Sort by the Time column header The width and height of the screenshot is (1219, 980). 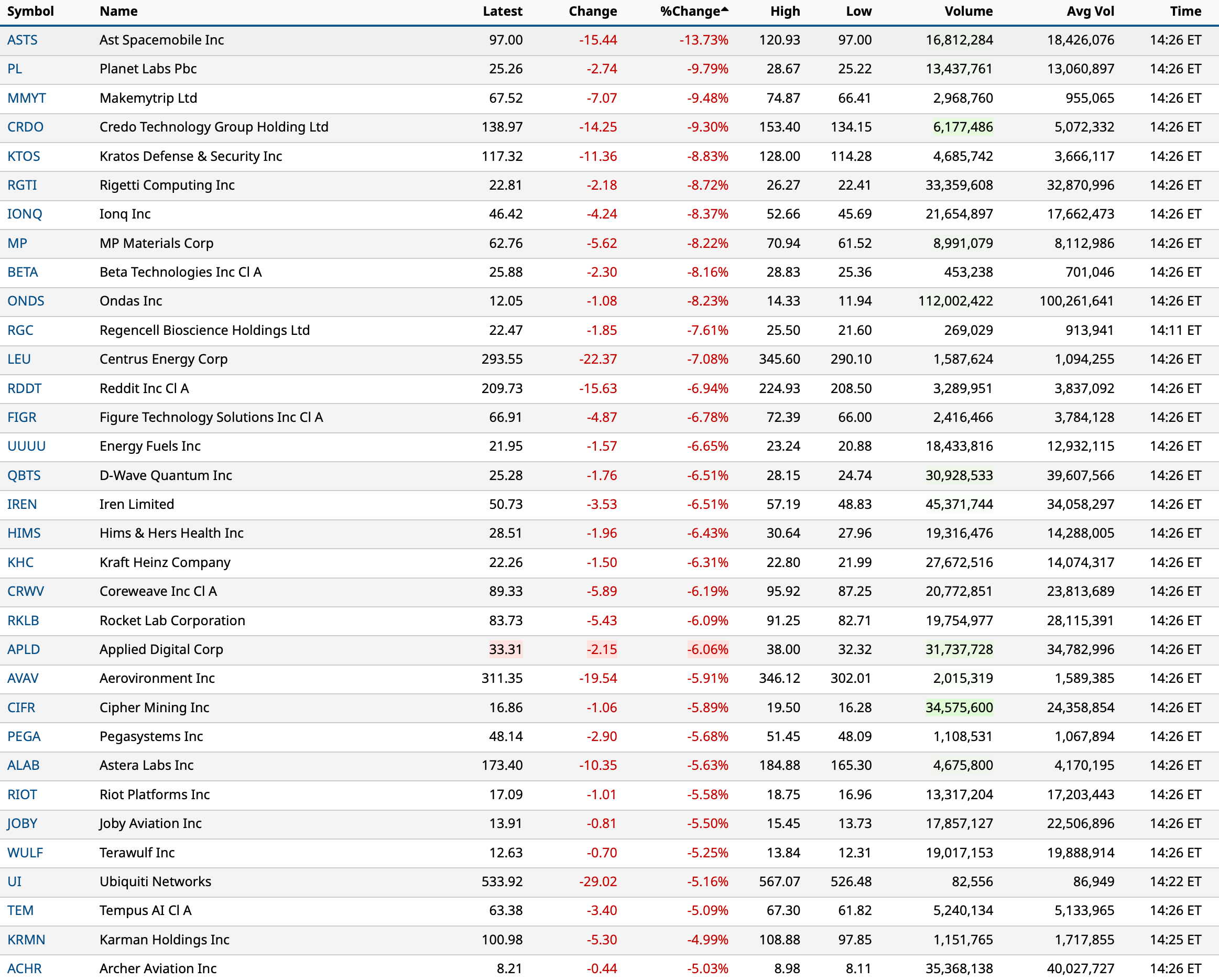(1185, 12)
